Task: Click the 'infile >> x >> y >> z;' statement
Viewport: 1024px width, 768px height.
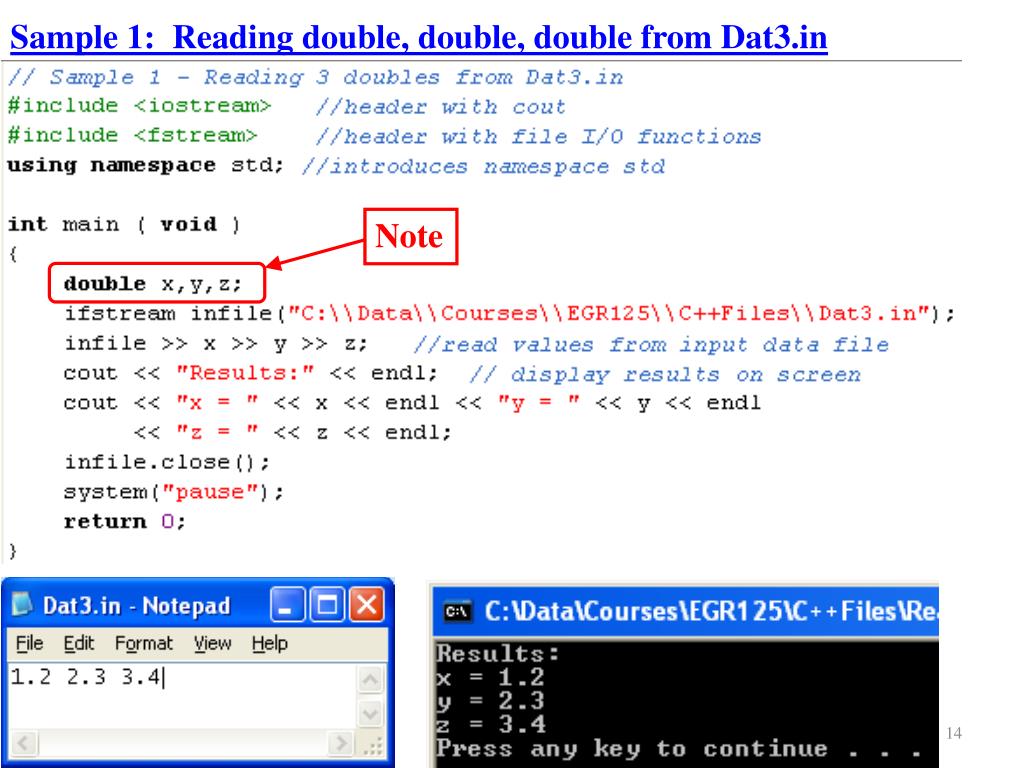Action: click(216, 344)
